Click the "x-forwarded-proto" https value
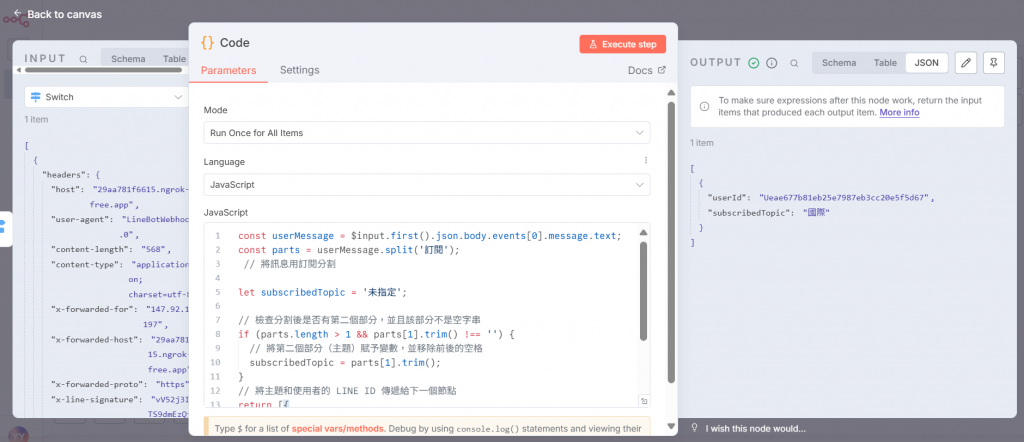The image size is (1024, 442). coord(172,384)
